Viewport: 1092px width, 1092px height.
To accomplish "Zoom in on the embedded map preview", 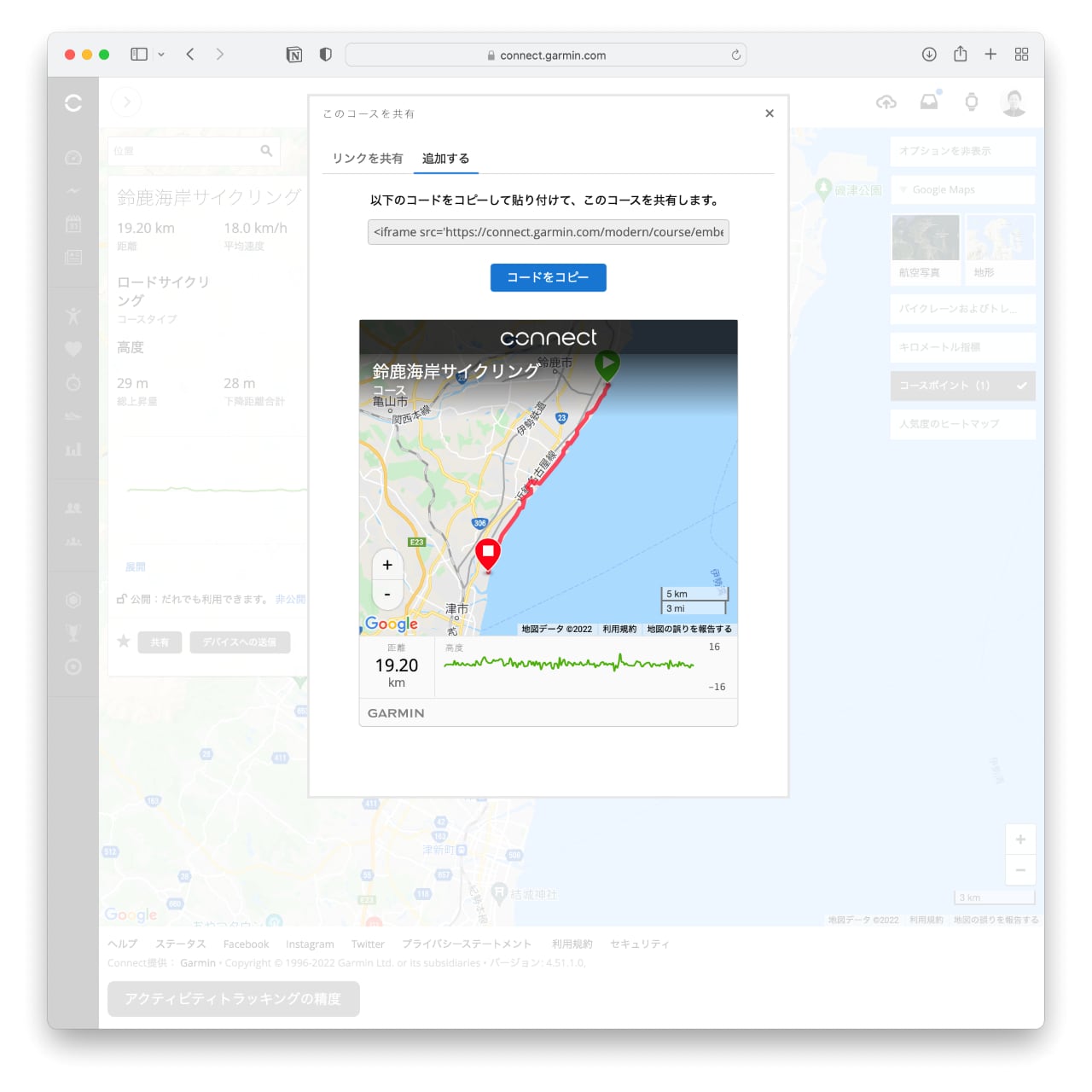I will [387, 565].
